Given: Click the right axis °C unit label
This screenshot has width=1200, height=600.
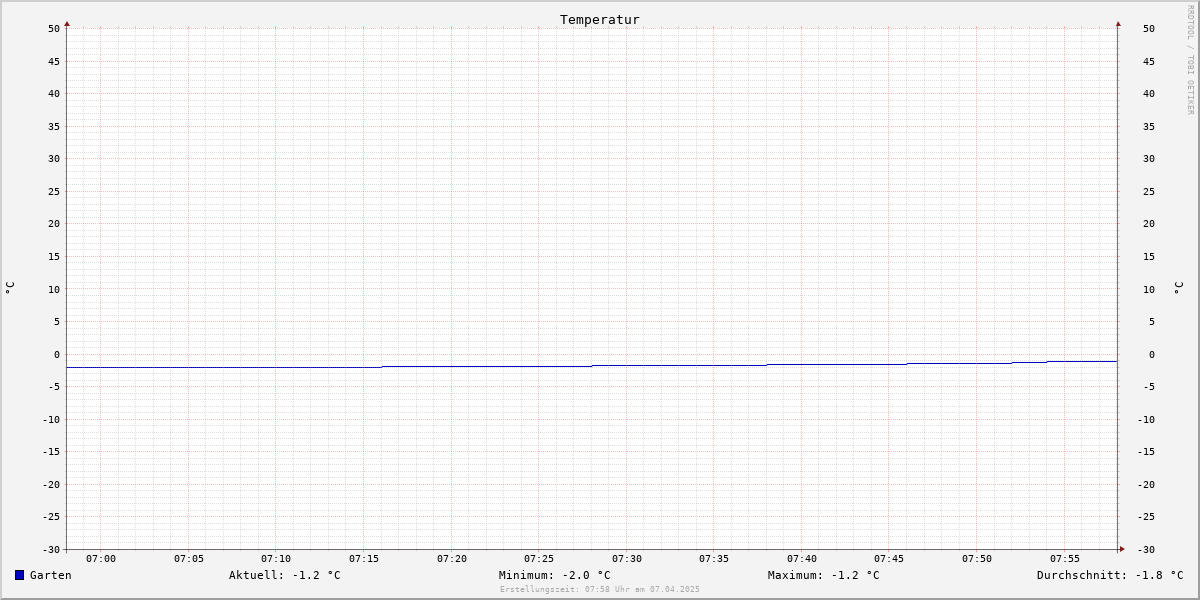Looking at the screenshot, I should click(x=1178, y=287).
